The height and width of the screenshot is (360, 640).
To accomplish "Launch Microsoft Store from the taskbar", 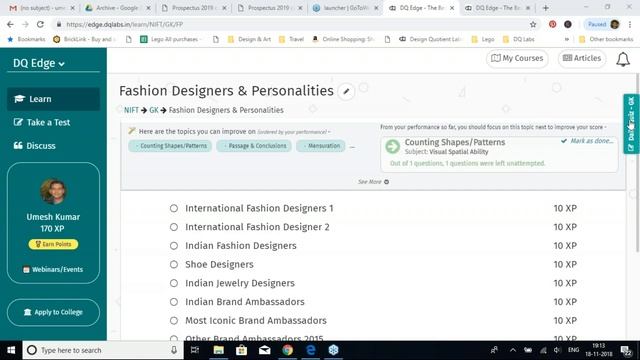I will click(241, 350).
